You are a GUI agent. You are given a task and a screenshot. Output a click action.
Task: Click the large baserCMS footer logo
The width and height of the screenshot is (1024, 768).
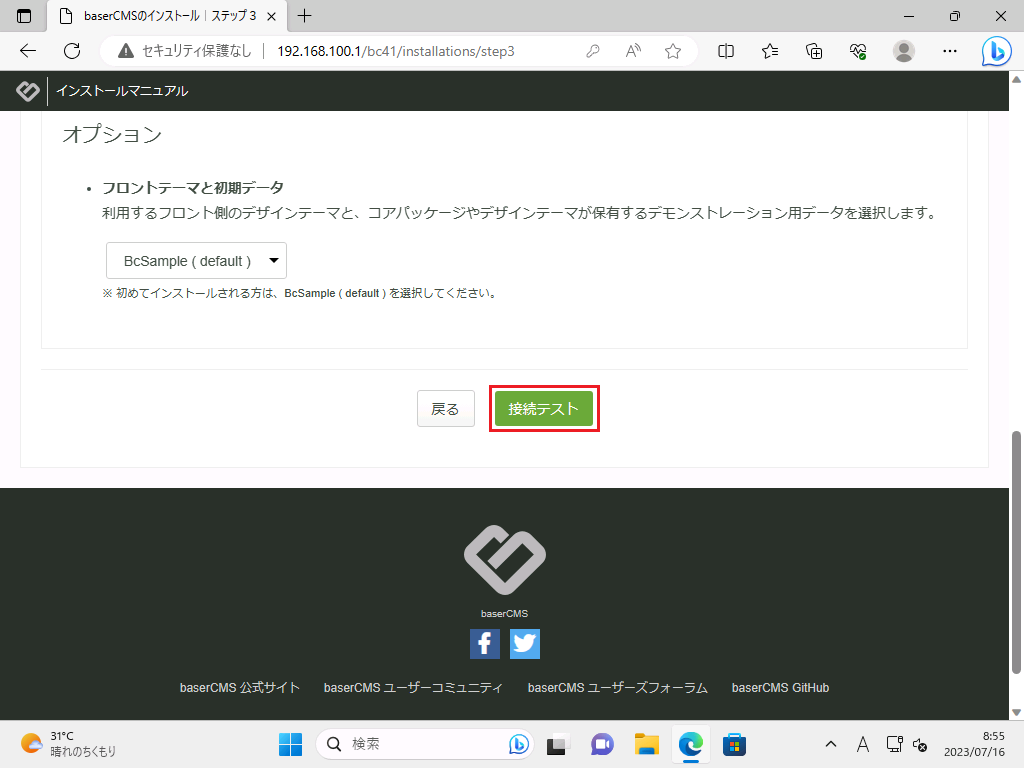[505, 560]
